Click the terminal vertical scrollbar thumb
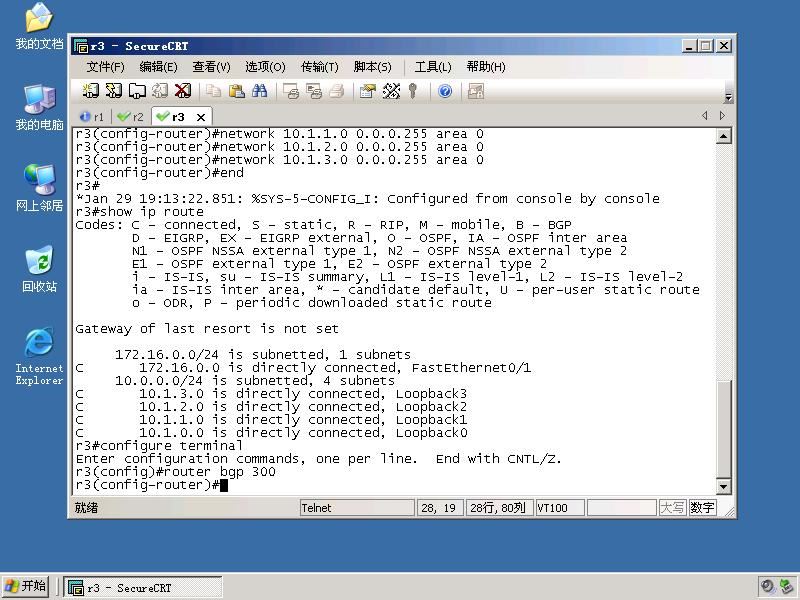 pyautogui.click(x=723, y=429)
